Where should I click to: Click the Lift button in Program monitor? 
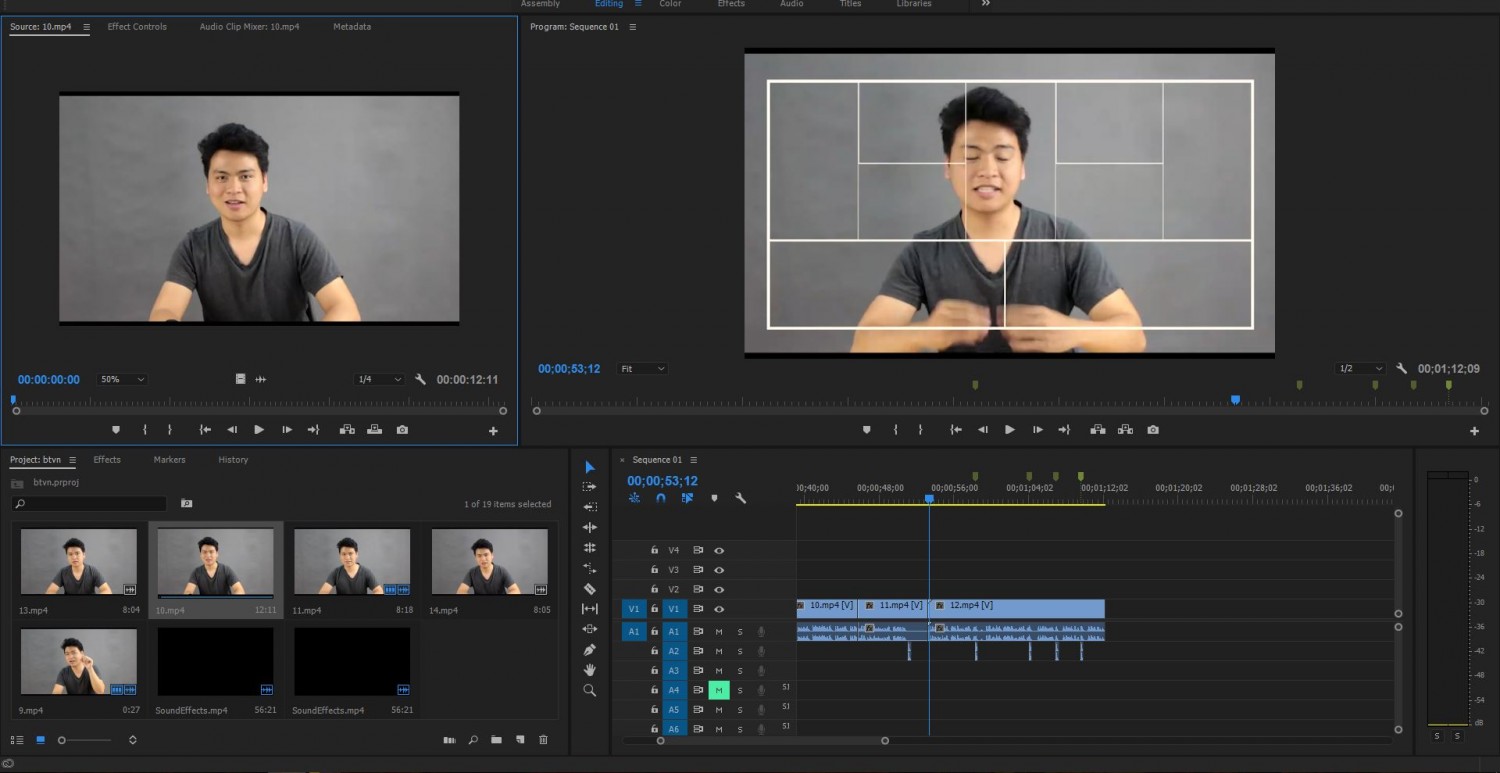1098,430
